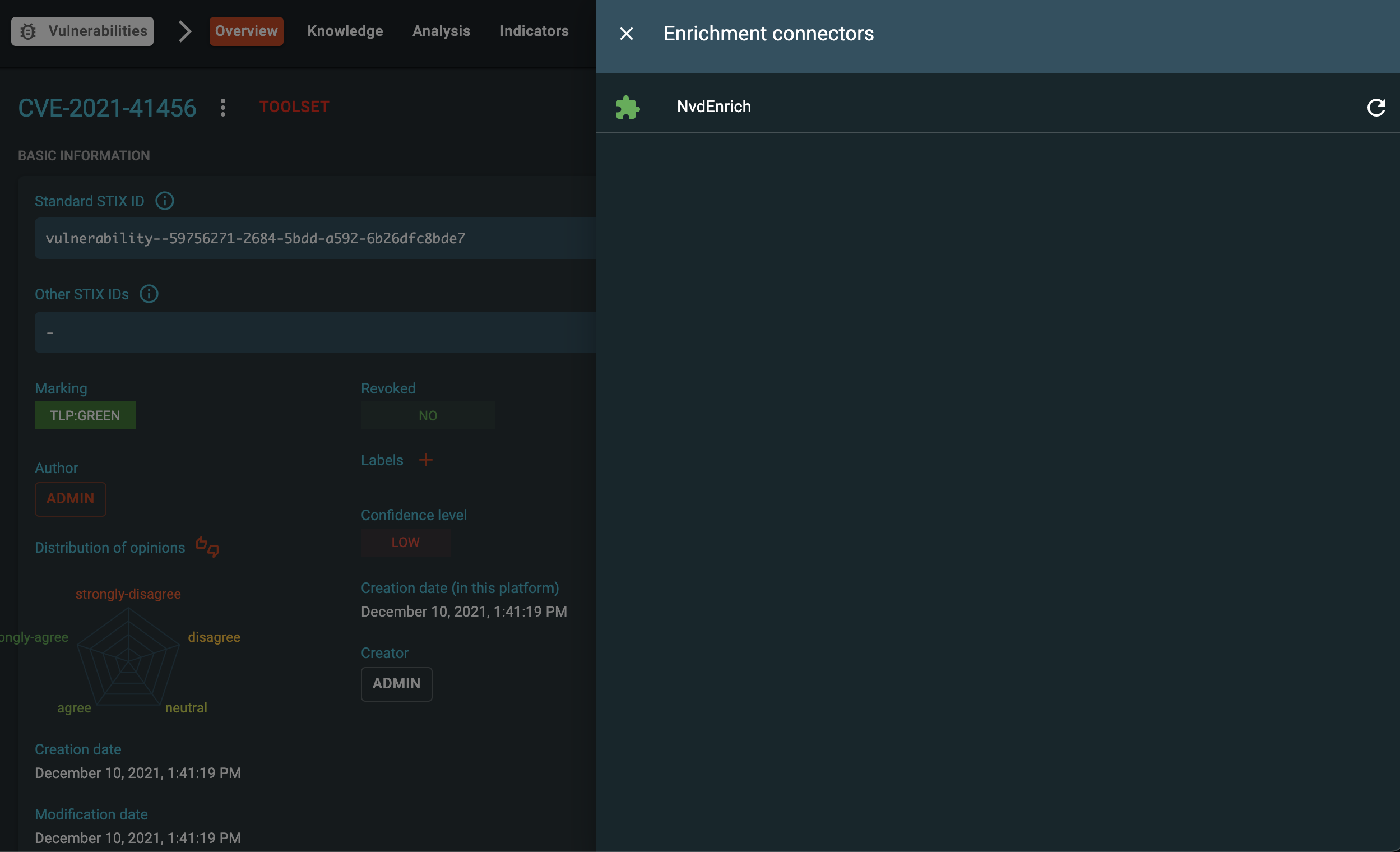Expand the breadcrumb using the chevron arrow
Screen dimensions: 1400x852
click(184, 31)
